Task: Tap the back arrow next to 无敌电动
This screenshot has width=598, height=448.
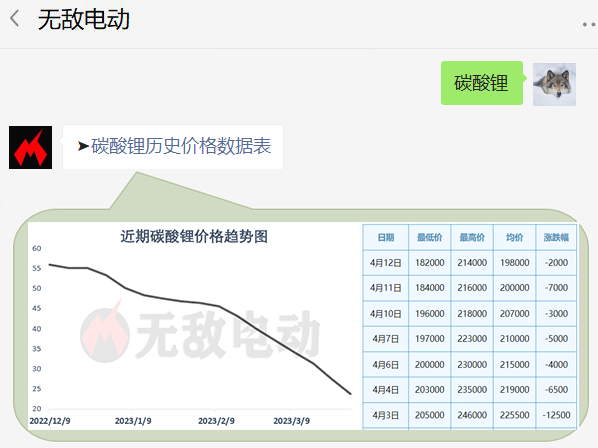Action: coord(14,18)
